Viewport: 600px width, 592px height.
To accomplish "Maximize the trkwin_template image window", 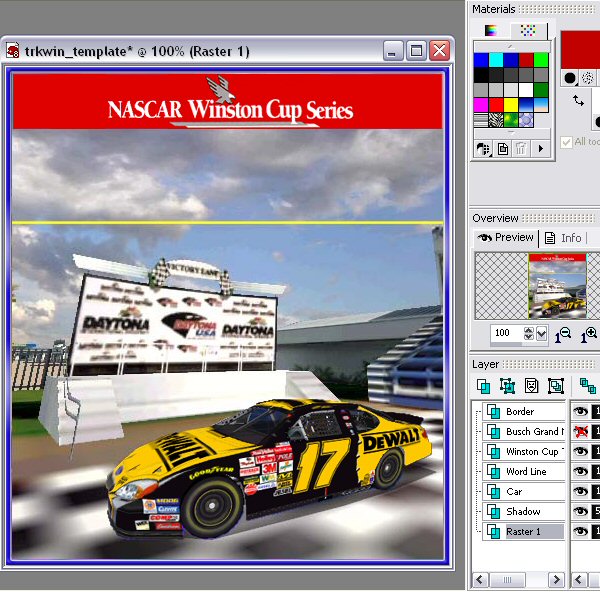I will [416, 51].
